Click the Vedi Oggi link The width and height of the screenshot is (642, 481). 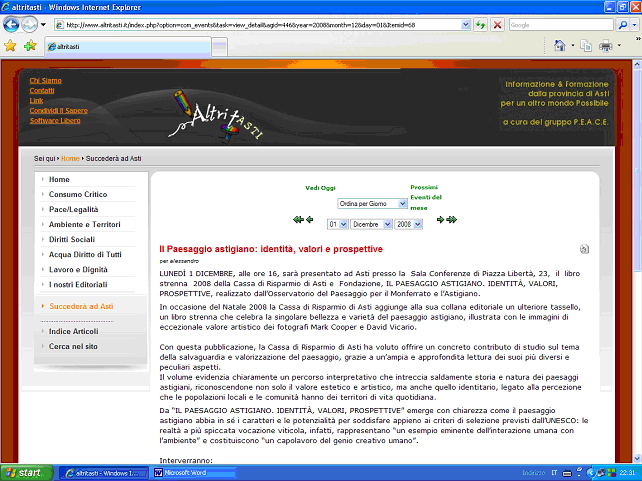(x=320, y=188)
